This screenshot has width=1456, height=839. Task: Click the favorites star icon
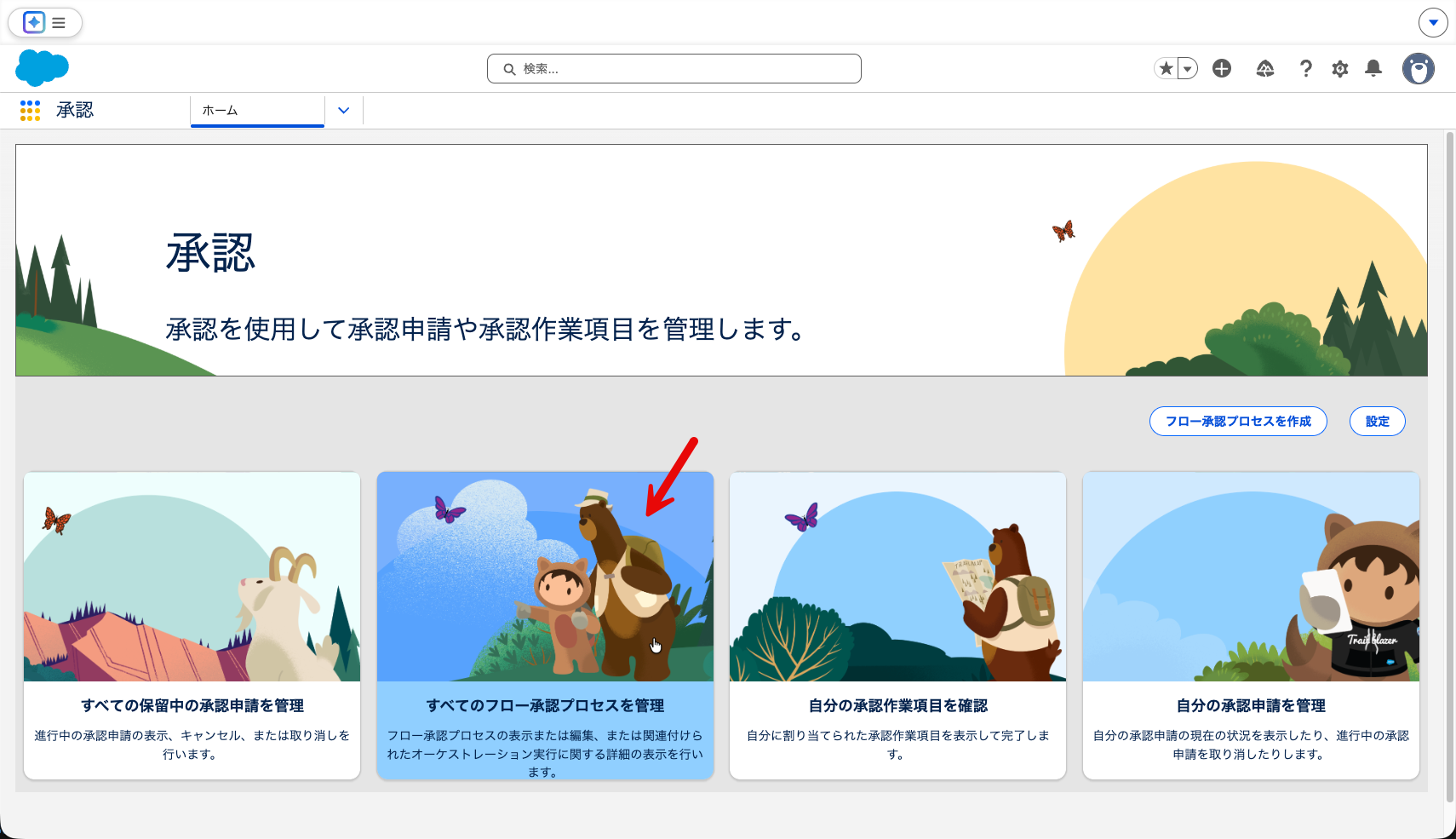tap(1166, 68)
